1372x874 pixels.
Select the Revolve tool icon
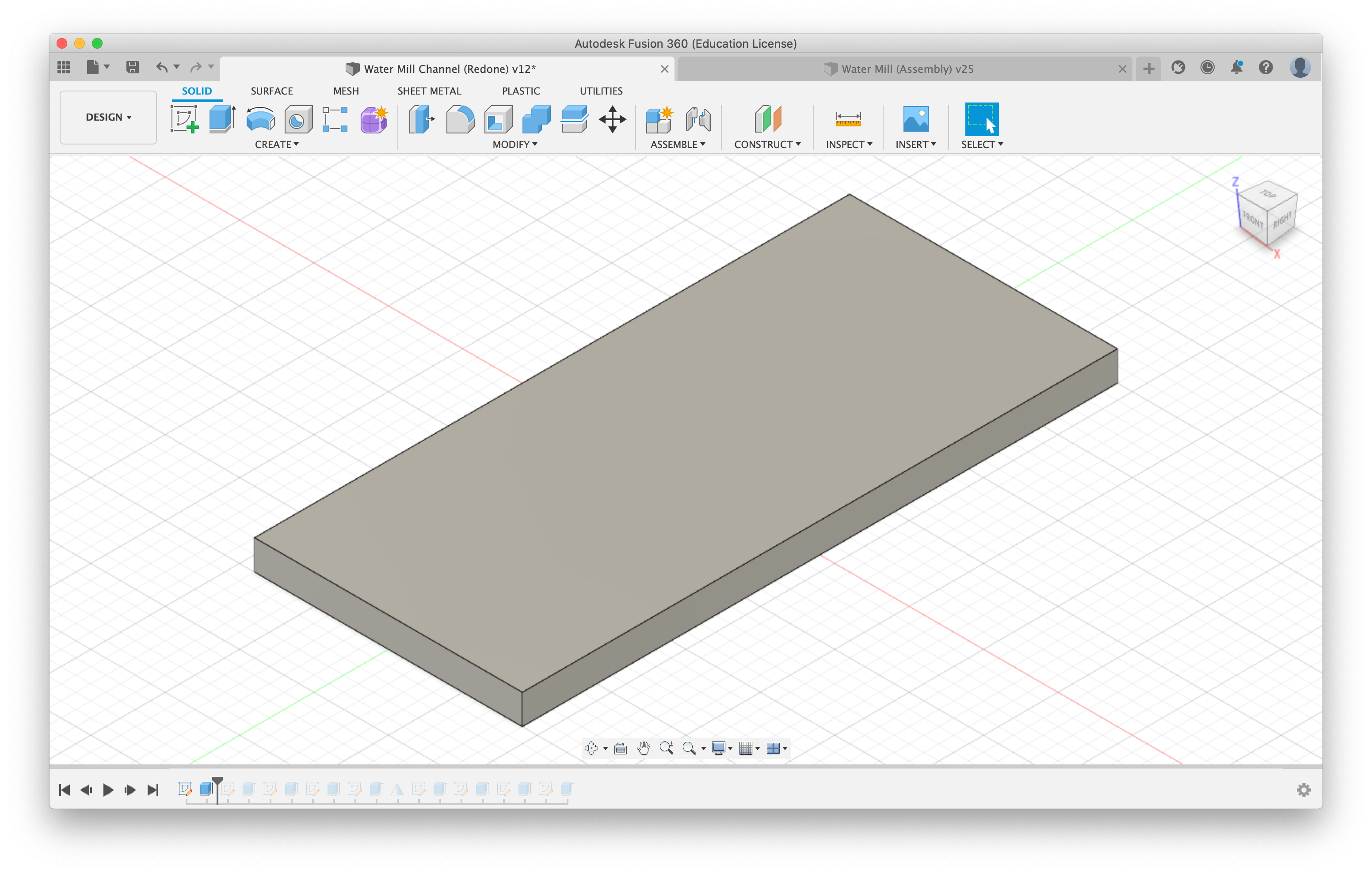tap(260, 119)
